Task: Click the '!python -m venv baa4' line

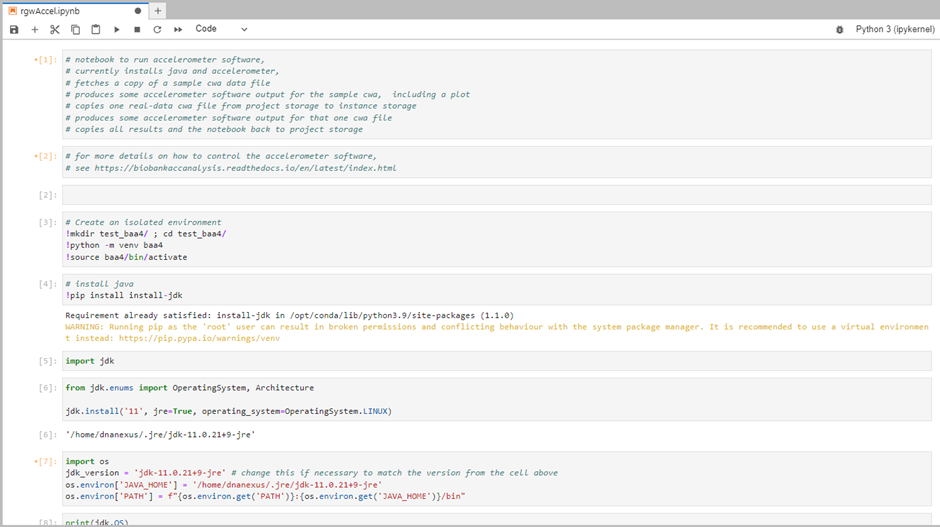Action: [114, 245]
